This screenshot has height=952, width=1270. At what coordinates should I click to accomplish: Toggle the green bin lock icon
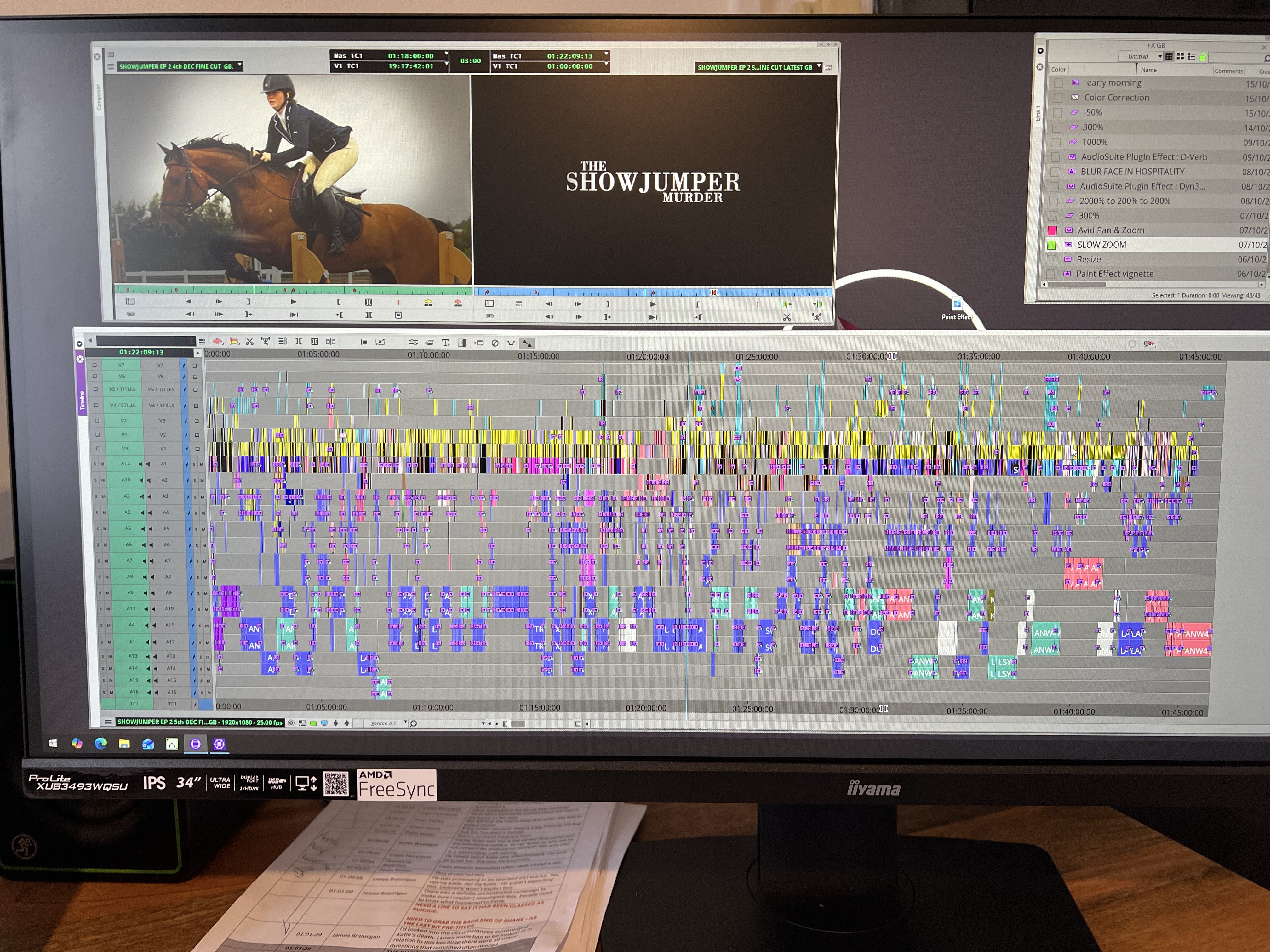point(1203,57)
